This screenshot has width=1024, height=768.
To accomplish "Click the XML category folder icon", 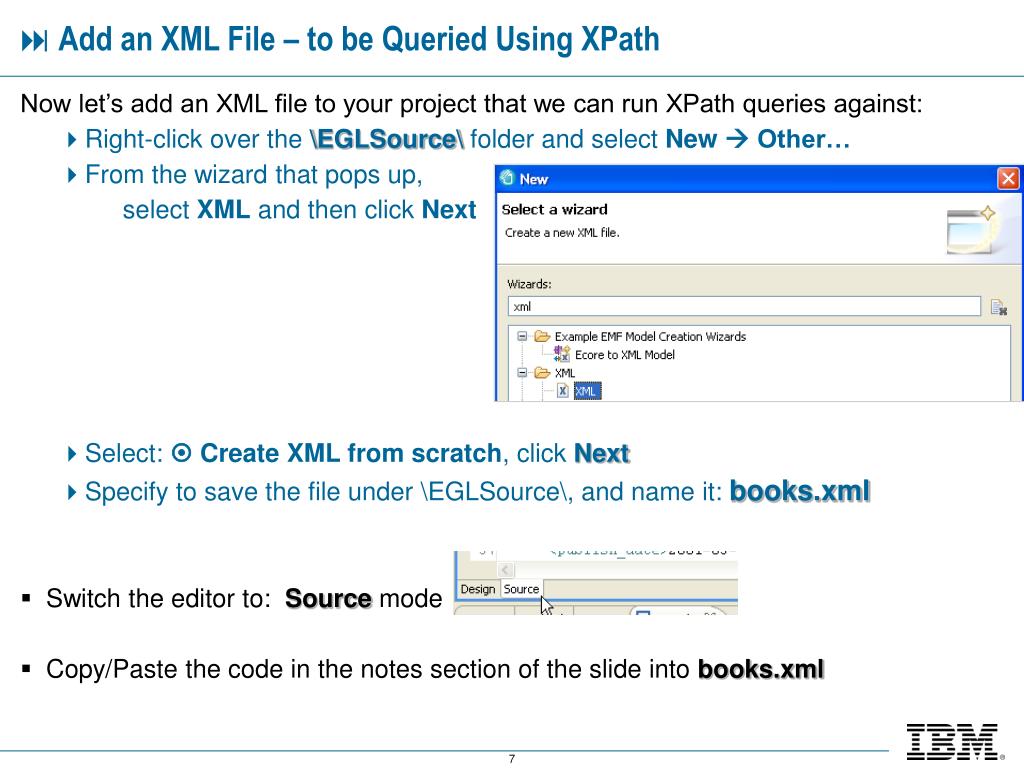I will click(542, 373).
